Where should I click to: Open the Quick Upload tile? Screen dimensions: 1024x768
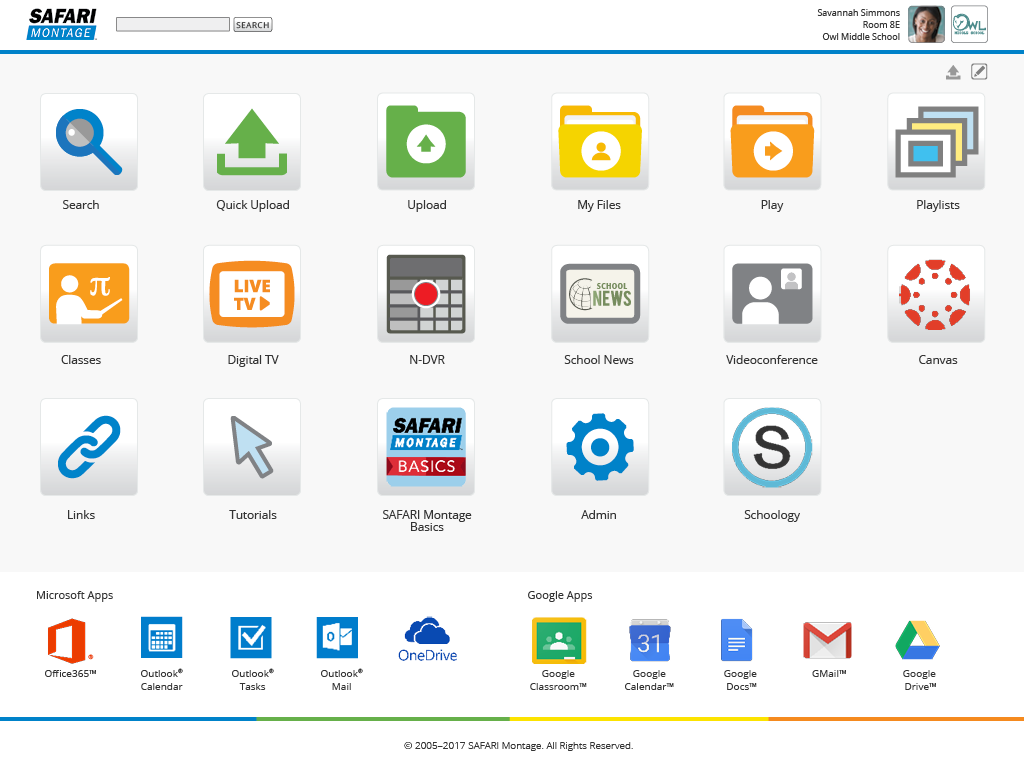(252, 142)
